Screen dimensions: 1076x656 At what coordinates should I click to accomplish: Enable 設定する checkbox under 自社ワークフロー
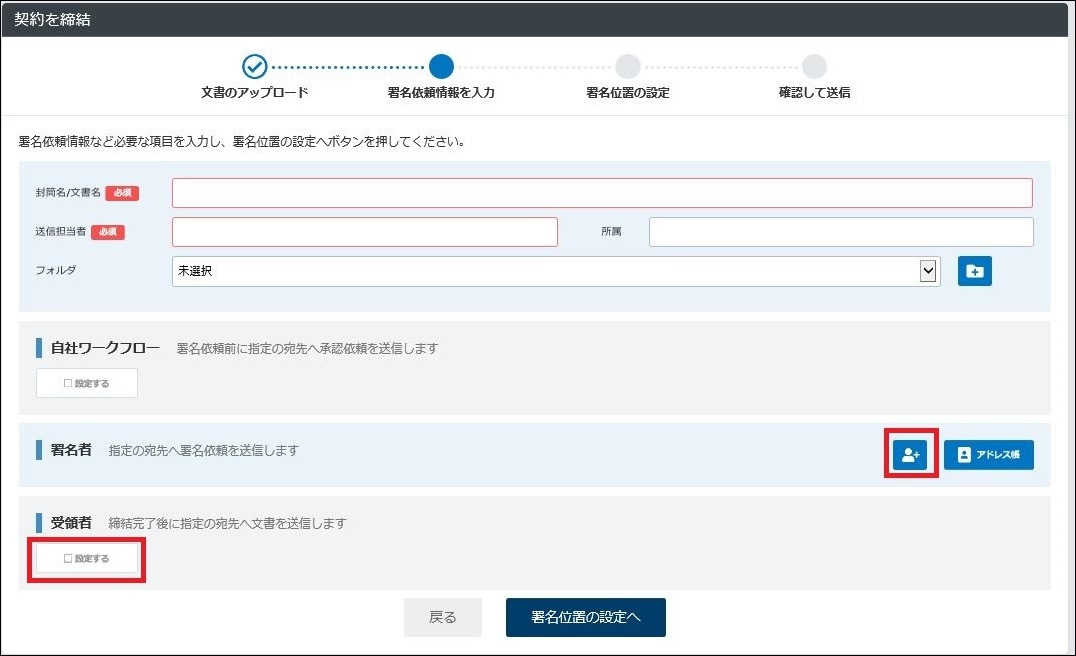coord(86,383)
